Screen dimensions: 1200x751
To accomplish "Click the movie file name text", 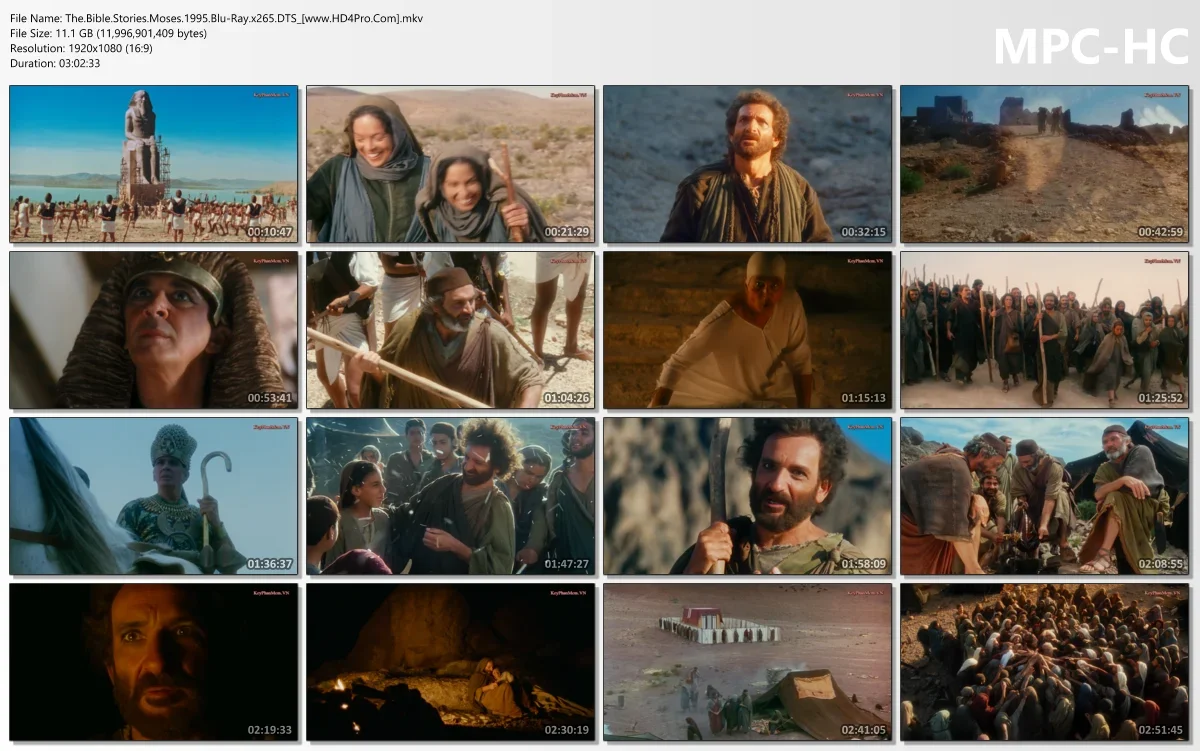I will (216, 18).
